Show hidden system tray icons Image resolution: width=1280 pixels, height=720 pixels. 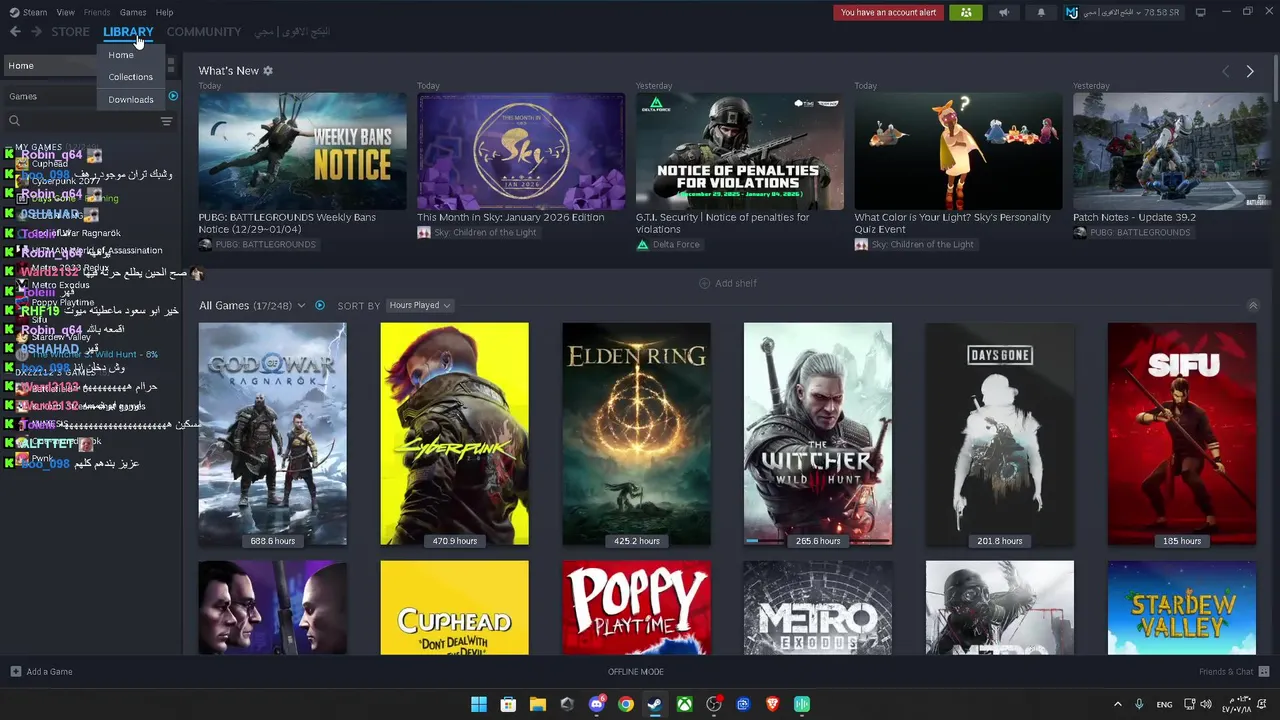point(1118,704)
